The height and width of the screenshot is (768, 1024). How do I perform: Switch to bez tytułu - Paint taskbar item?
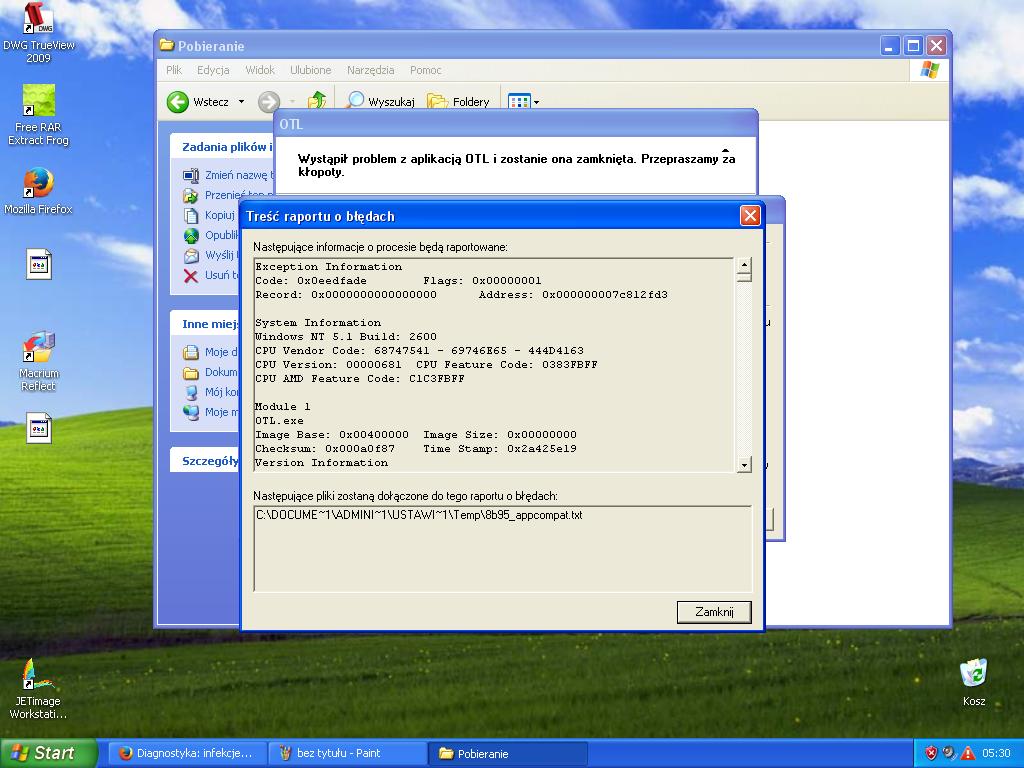click(347, 753)
